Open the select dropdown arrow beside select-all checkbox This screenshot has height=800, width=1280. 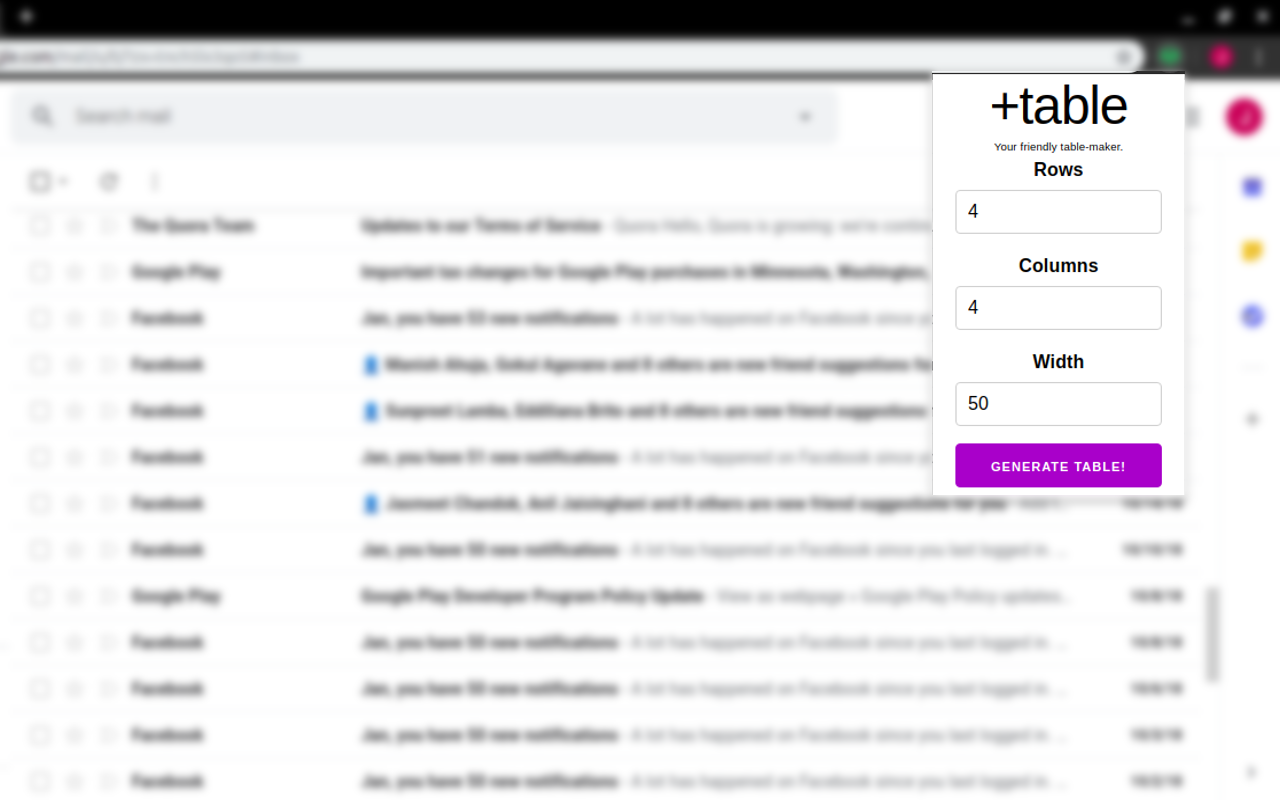(63, 182)
